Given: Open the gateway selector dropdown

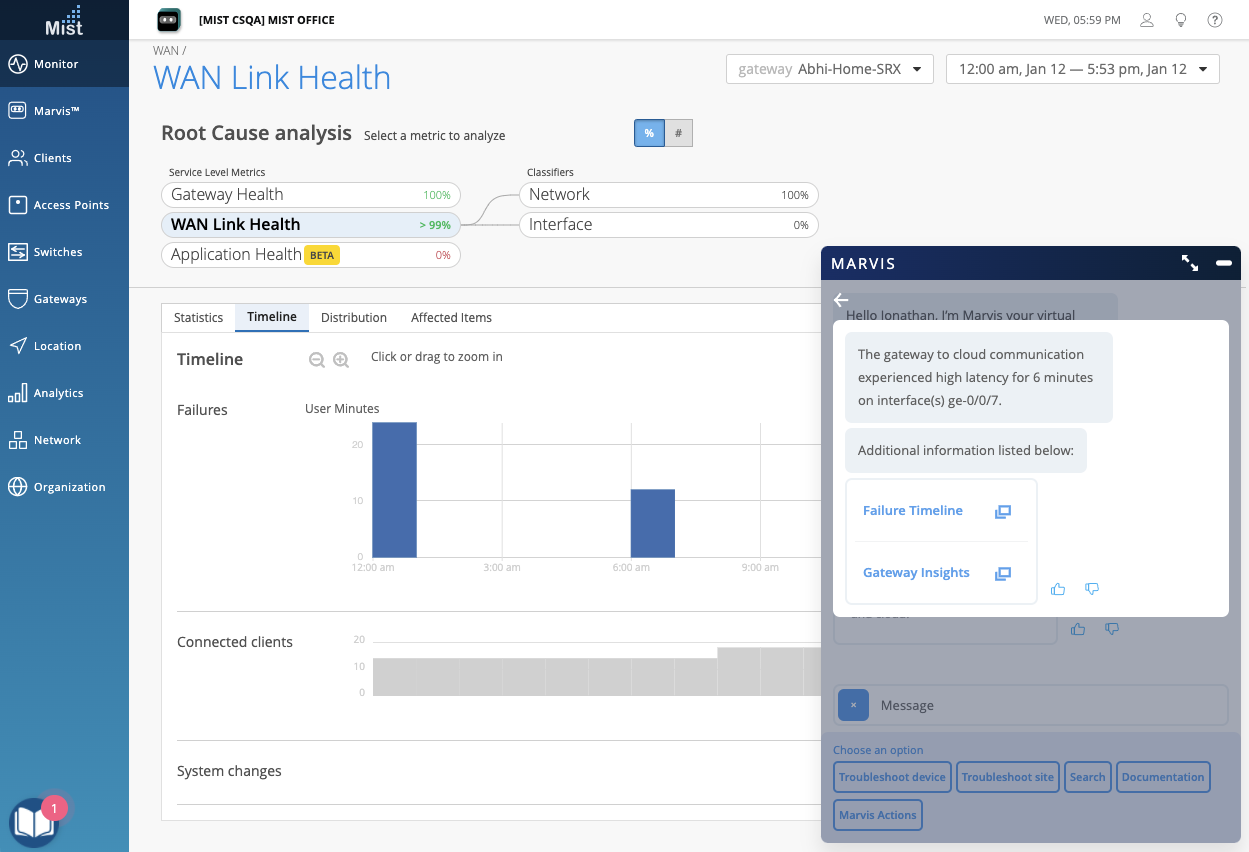Looking at the screenshot, I should pyautogui.click(x=830, y=69).
